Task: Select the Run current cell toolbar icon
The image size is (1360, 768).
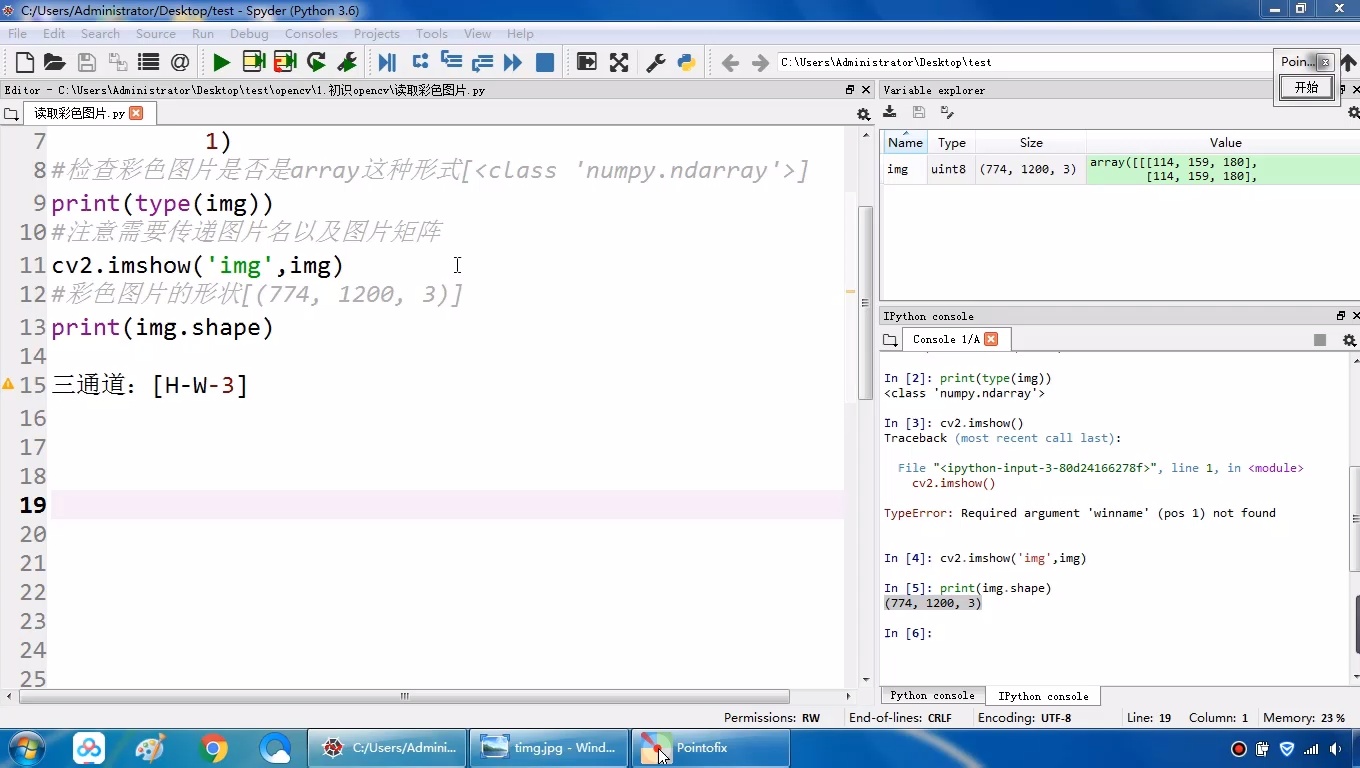Action: pos(254,62)
